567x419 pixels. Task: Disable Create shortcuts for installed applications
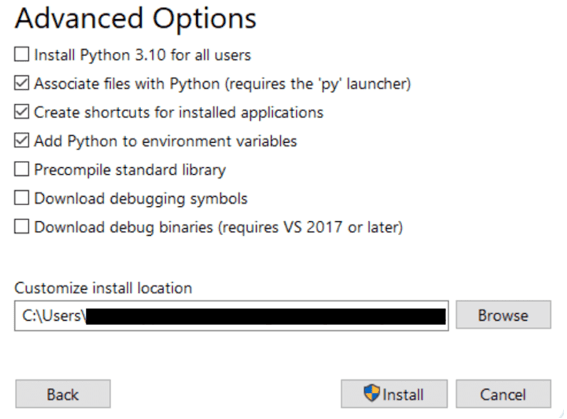(22, 112)
